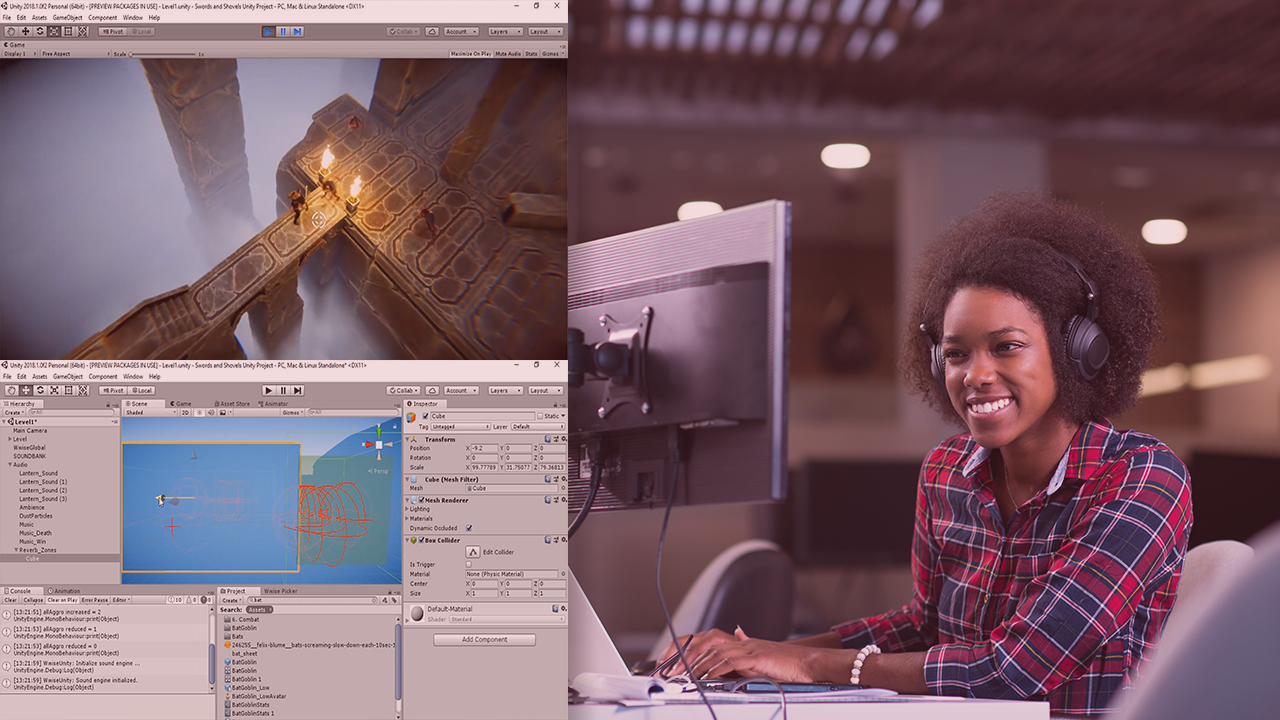The image size is (1280, 720).
Task: Open the Untagged Tag dropdown
Action: (x=460, y=427)
